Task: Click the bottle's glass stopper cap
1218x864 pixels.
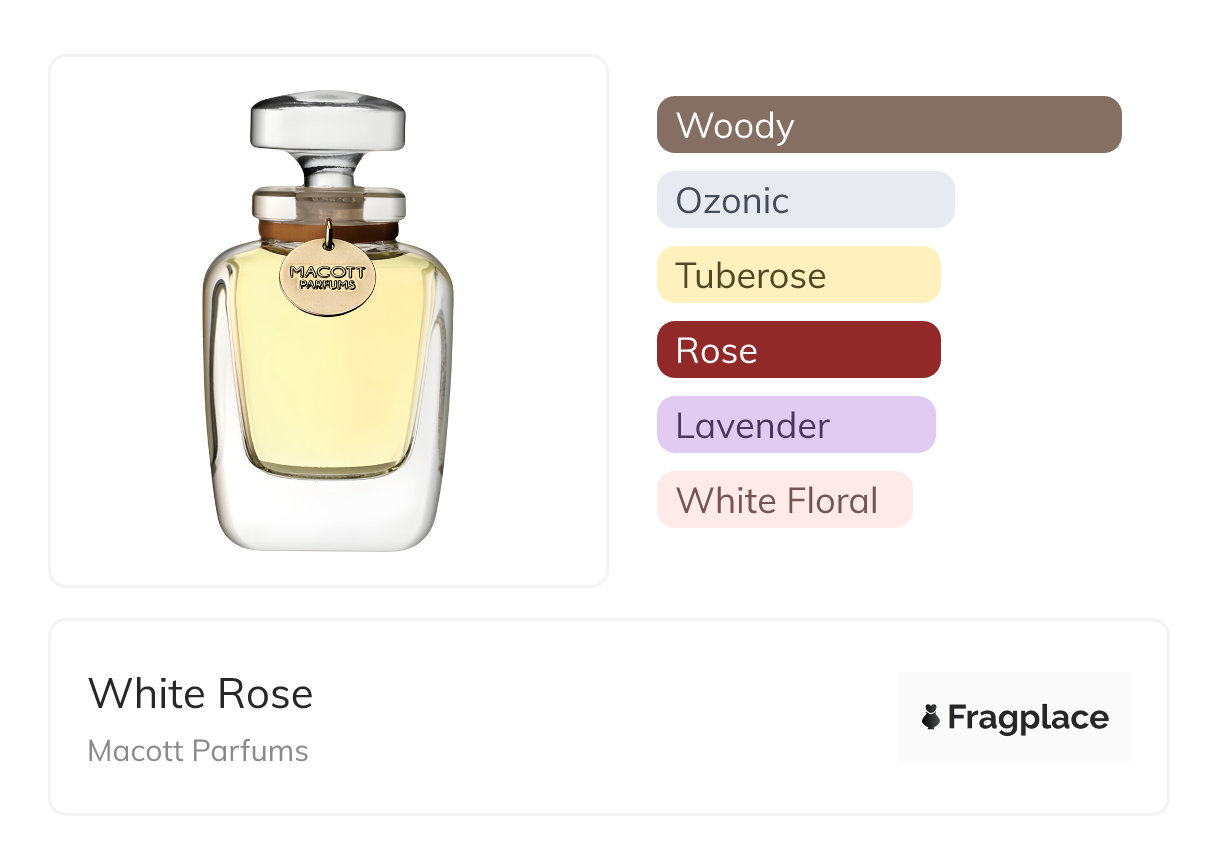Action: (327, 122)
